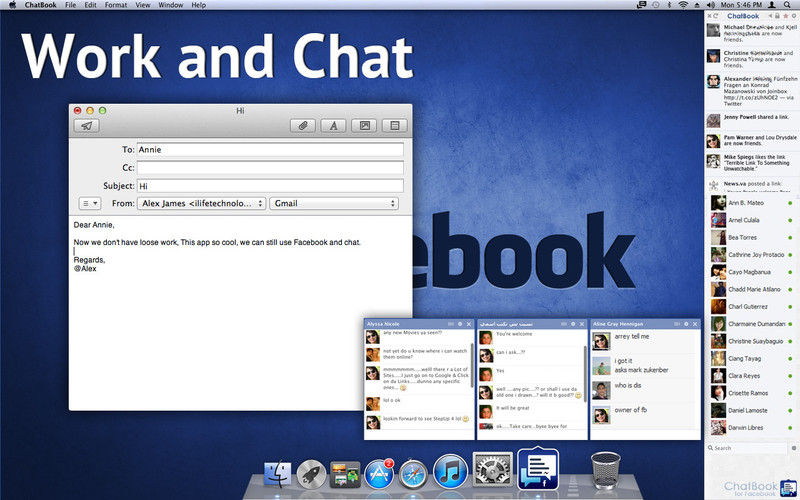
Task: Open chat with Charmaine Dumandan
Action: click(x=752, y=324)
